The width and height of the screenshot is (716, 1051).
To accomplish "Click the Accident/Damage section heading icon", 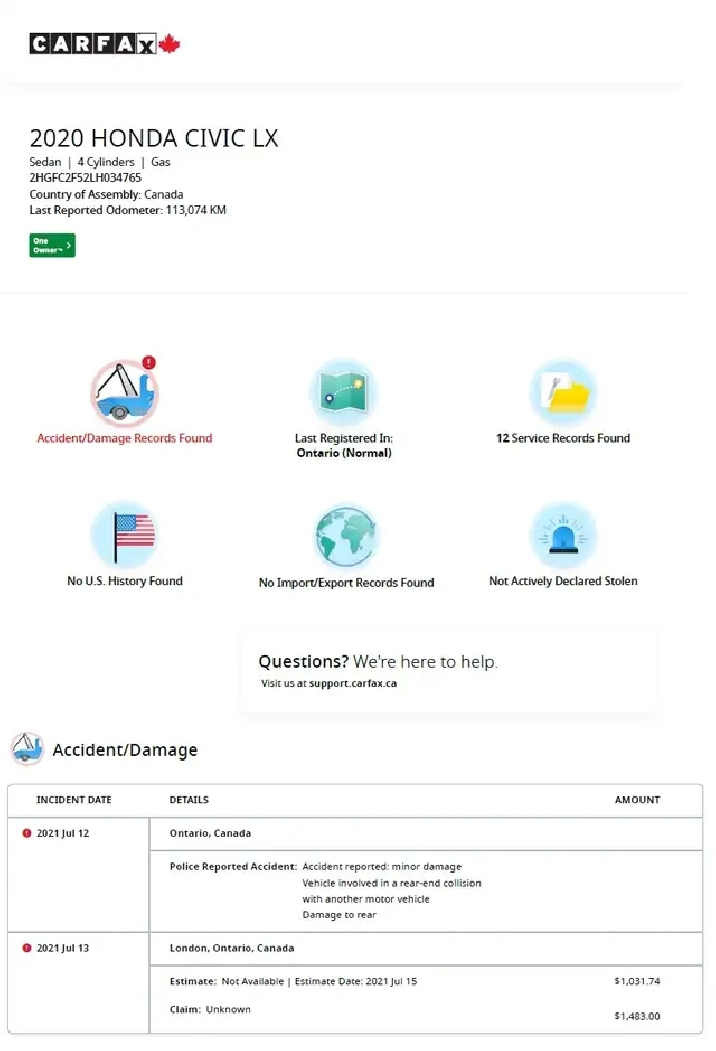I will click(28, 749).
